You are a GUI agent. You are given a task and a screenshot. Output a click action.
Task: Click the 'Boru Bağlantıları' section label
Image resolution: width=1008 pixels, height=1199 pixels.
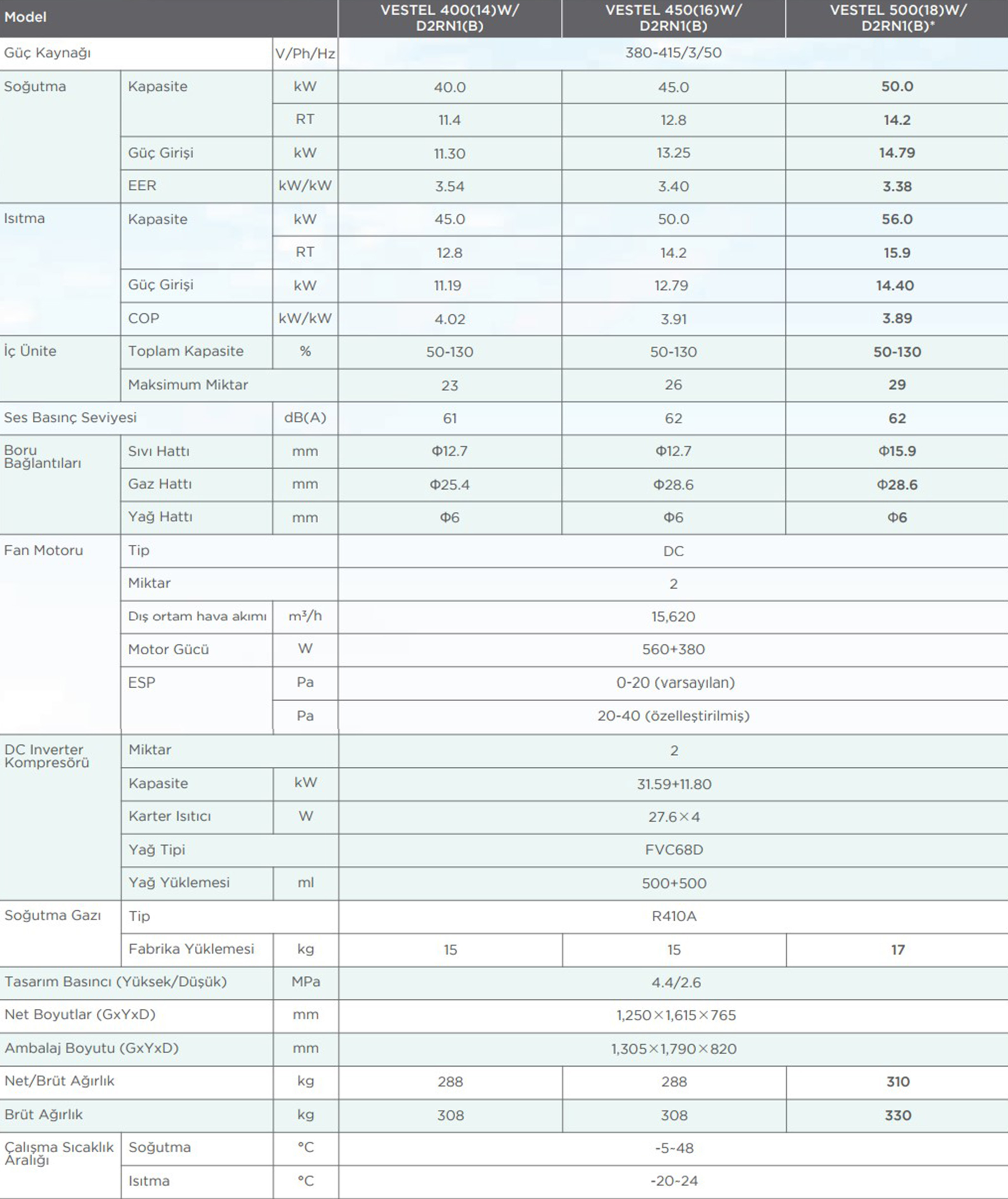point(43,457)
